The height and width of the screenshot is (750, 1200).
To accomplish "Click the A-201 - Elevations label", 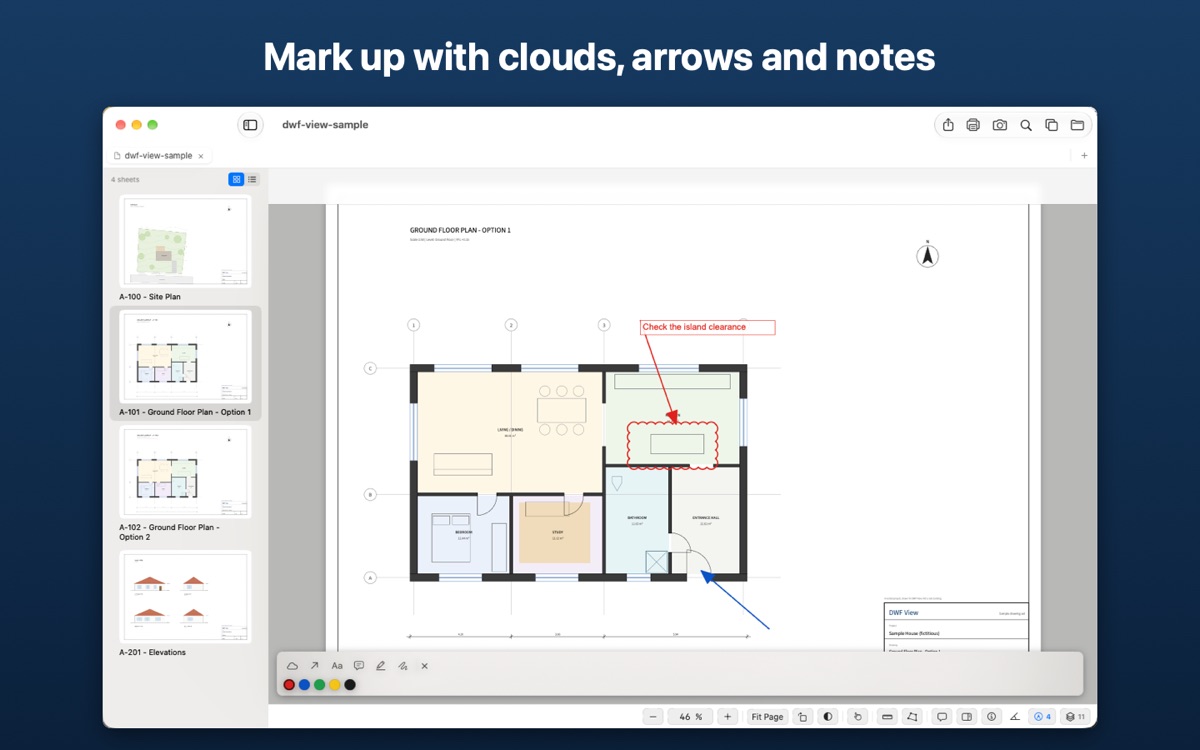I will [153, 652].
